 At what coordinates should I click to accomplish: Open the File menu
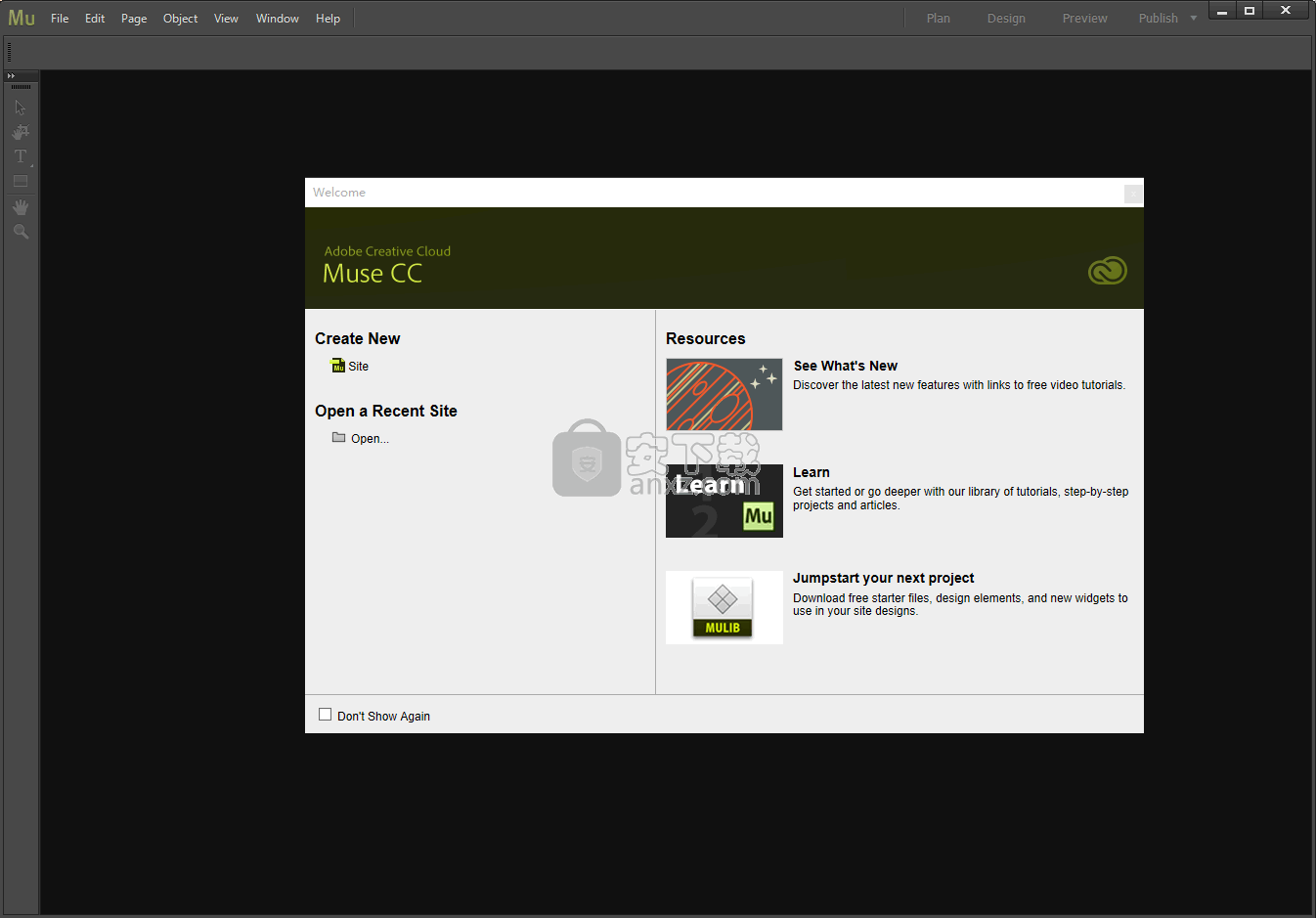60,19
